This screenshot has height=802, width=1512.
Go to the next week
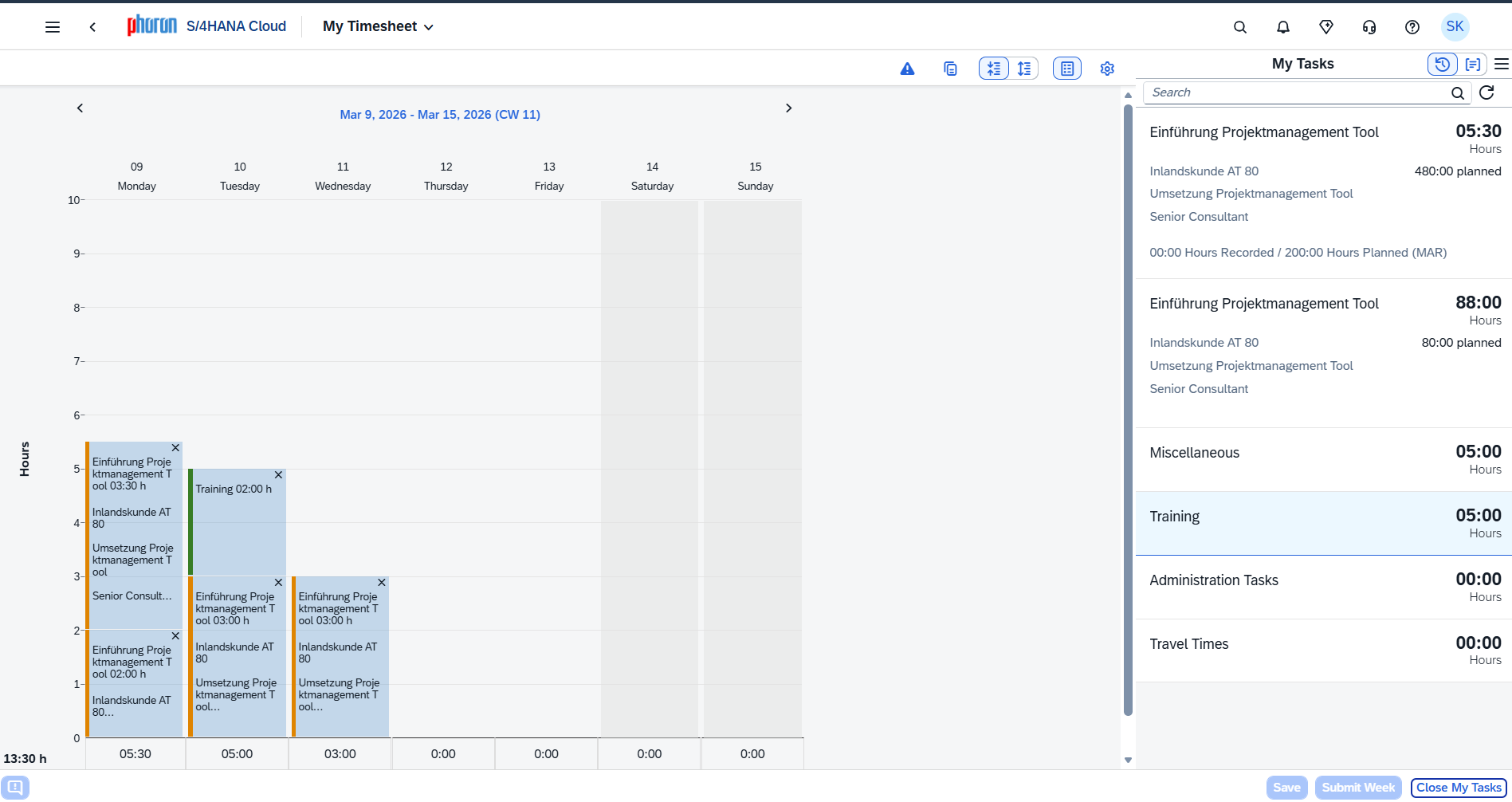coord(788,108)
